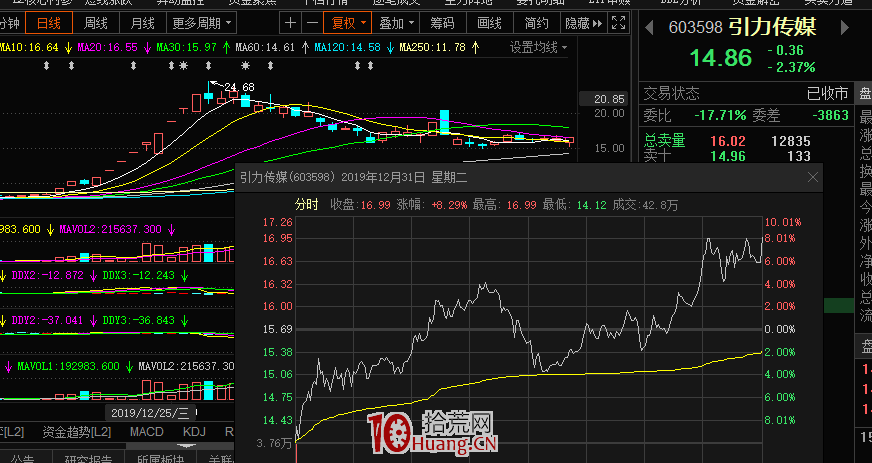Click 总卖量 total sell row label

(x=664, y=141)
